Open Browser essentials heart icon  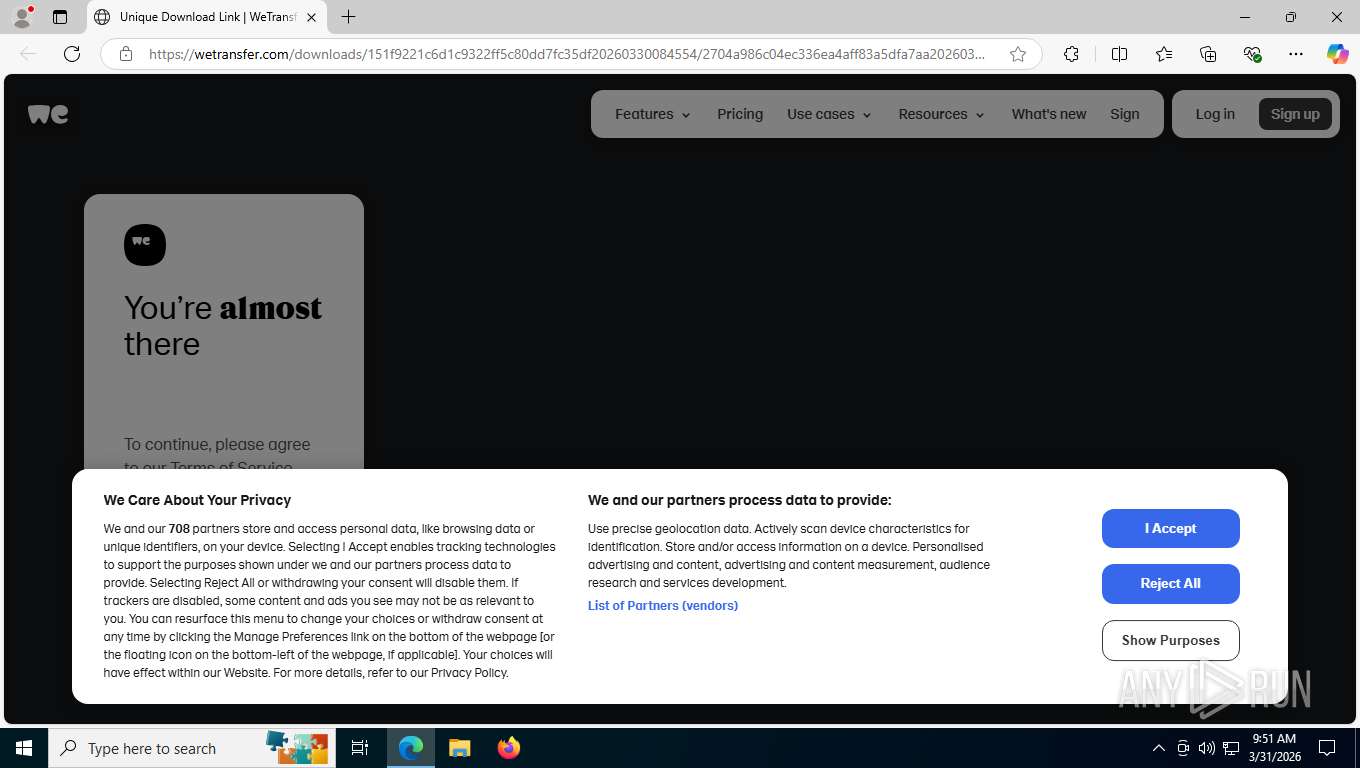[x=1252, y=54]
